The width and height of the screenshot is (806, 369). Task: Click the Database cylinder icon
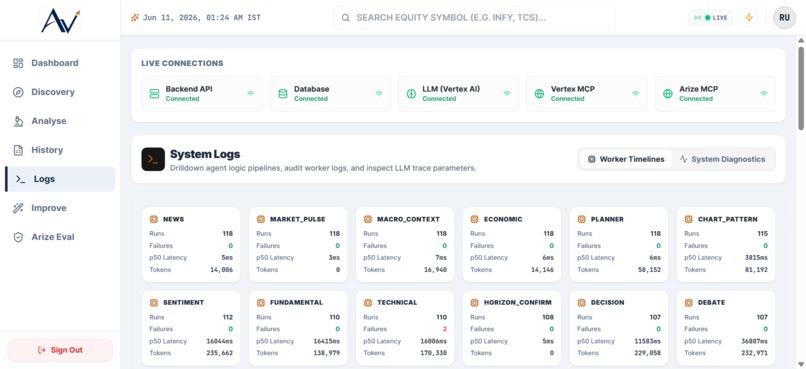[x=283, y=94]
